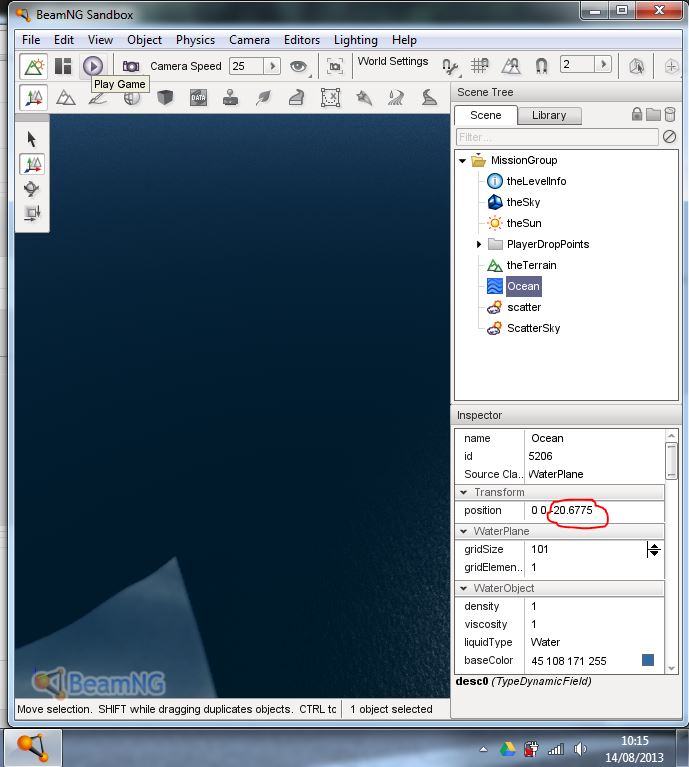Image resolution: width=689 pixels, height=767 pixels.
Task: Click the Google Drive tray icon
Action: pos(508,749)
